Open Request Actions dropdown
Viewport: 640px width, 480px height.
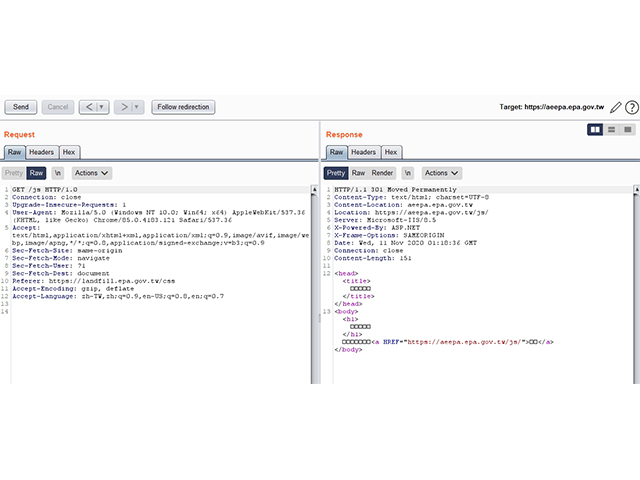click(91, 173)
